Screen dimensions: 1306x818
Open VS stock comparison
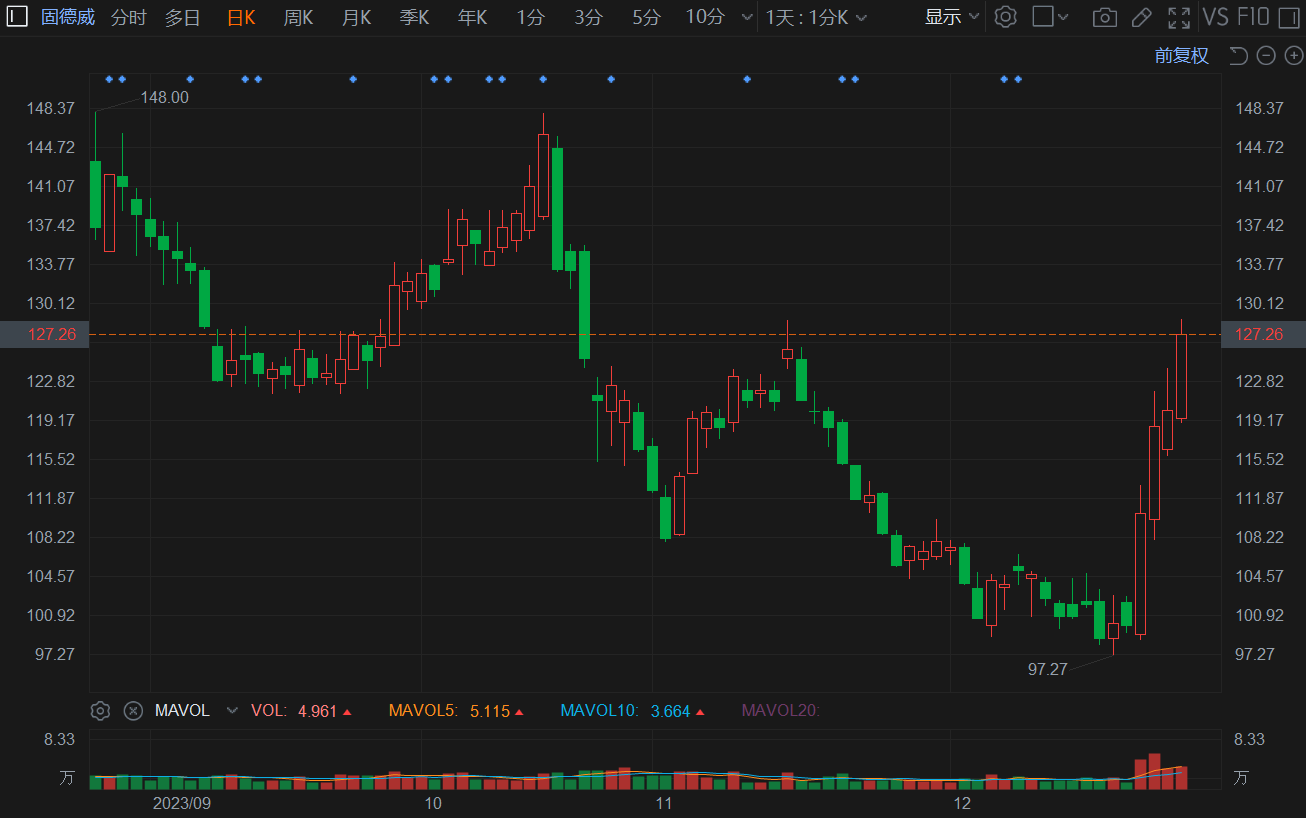[1215, 17]
